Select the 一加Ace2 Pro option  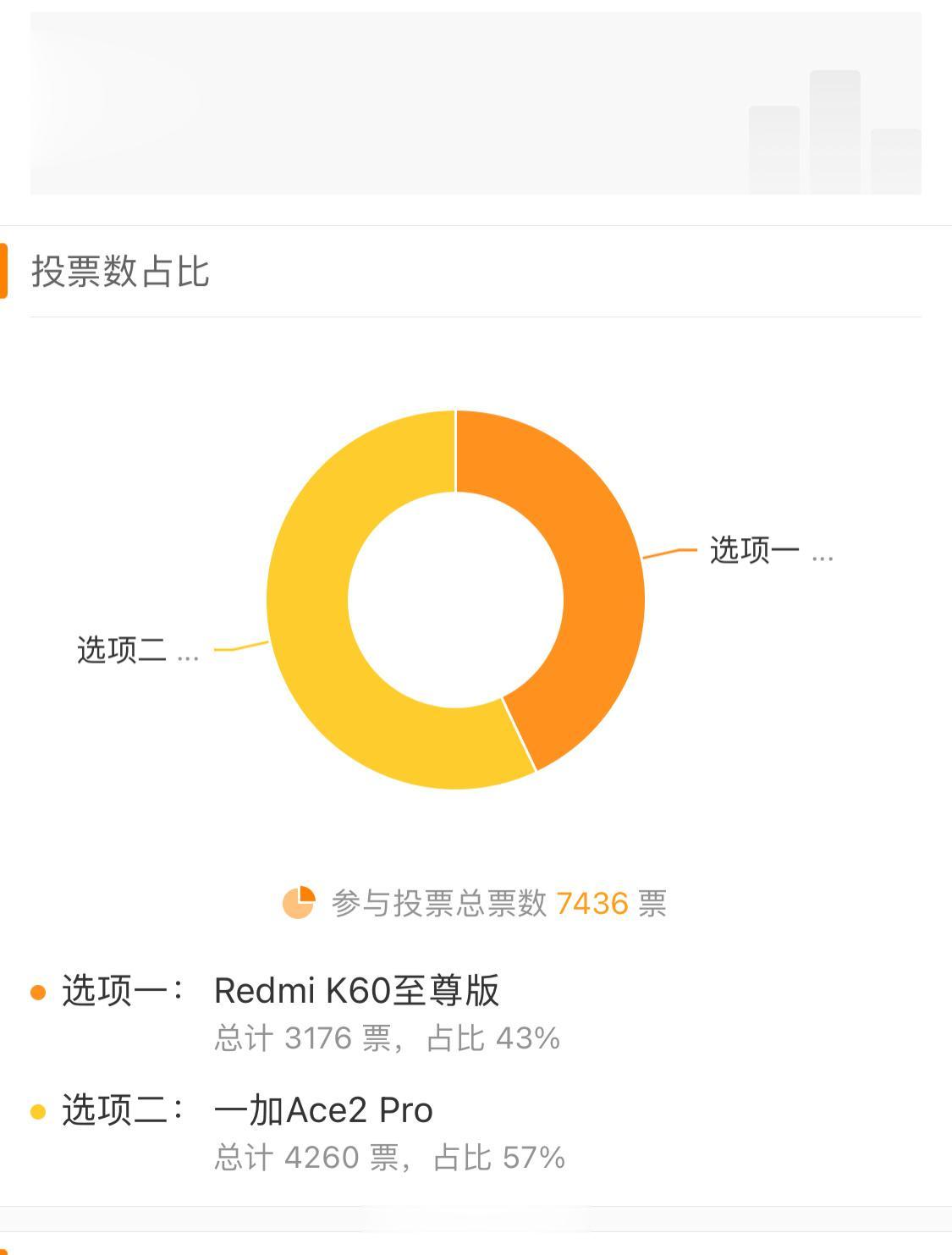tap(323, 1110)
